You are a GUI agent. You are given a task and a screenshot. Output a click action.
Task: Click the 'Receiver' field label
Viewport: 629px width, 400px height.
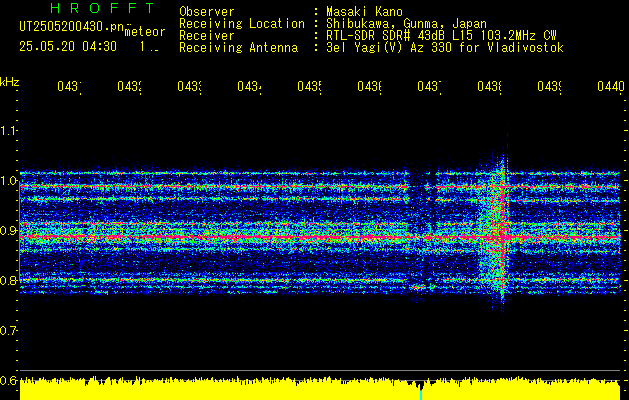coord(207,36)
